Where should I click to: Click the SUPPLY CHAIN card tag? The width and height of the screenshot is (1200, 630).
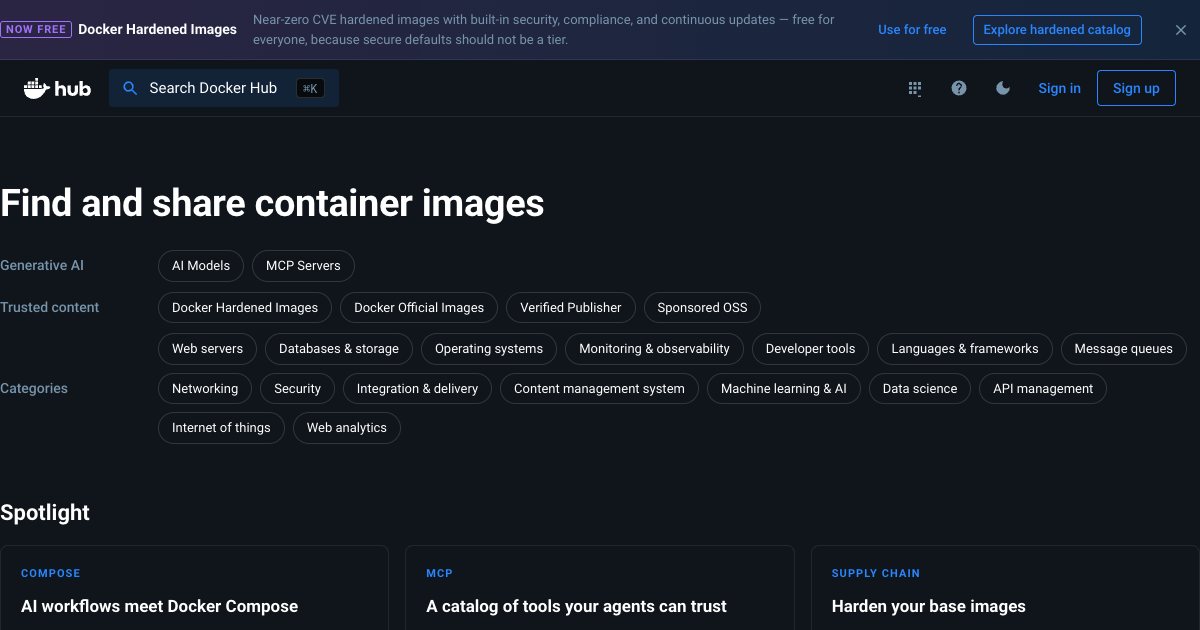876,574
